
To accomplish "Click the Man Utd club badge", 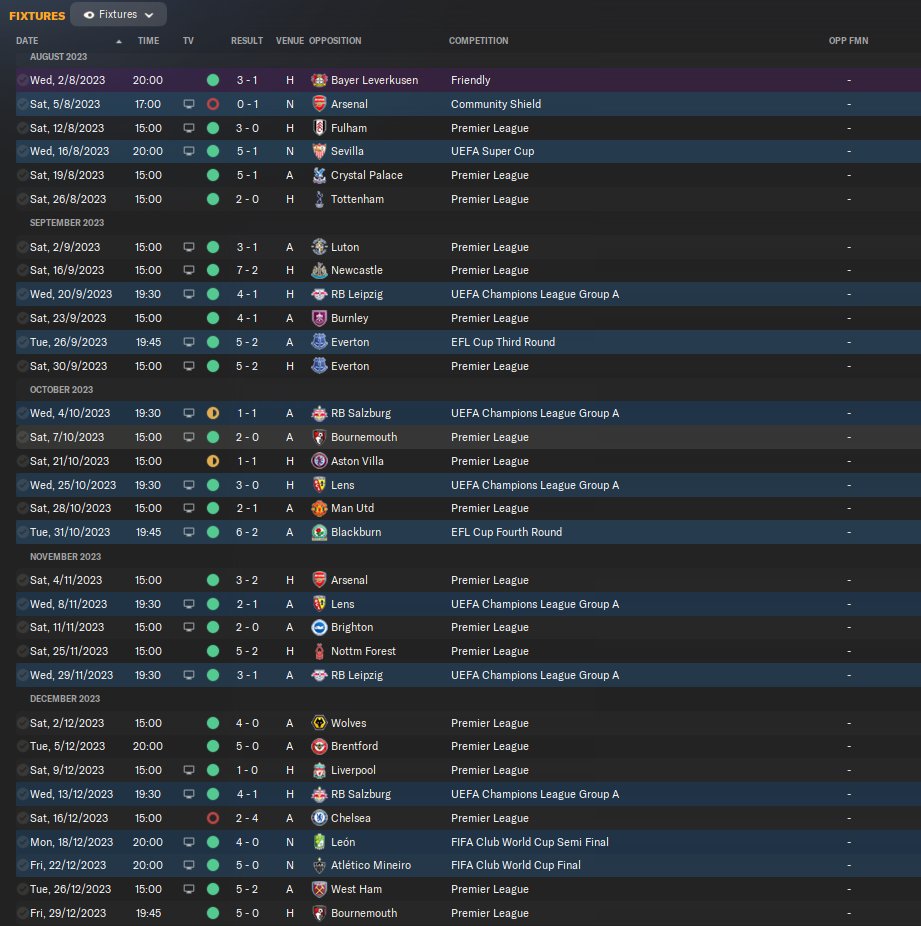I will coord(319,508).
